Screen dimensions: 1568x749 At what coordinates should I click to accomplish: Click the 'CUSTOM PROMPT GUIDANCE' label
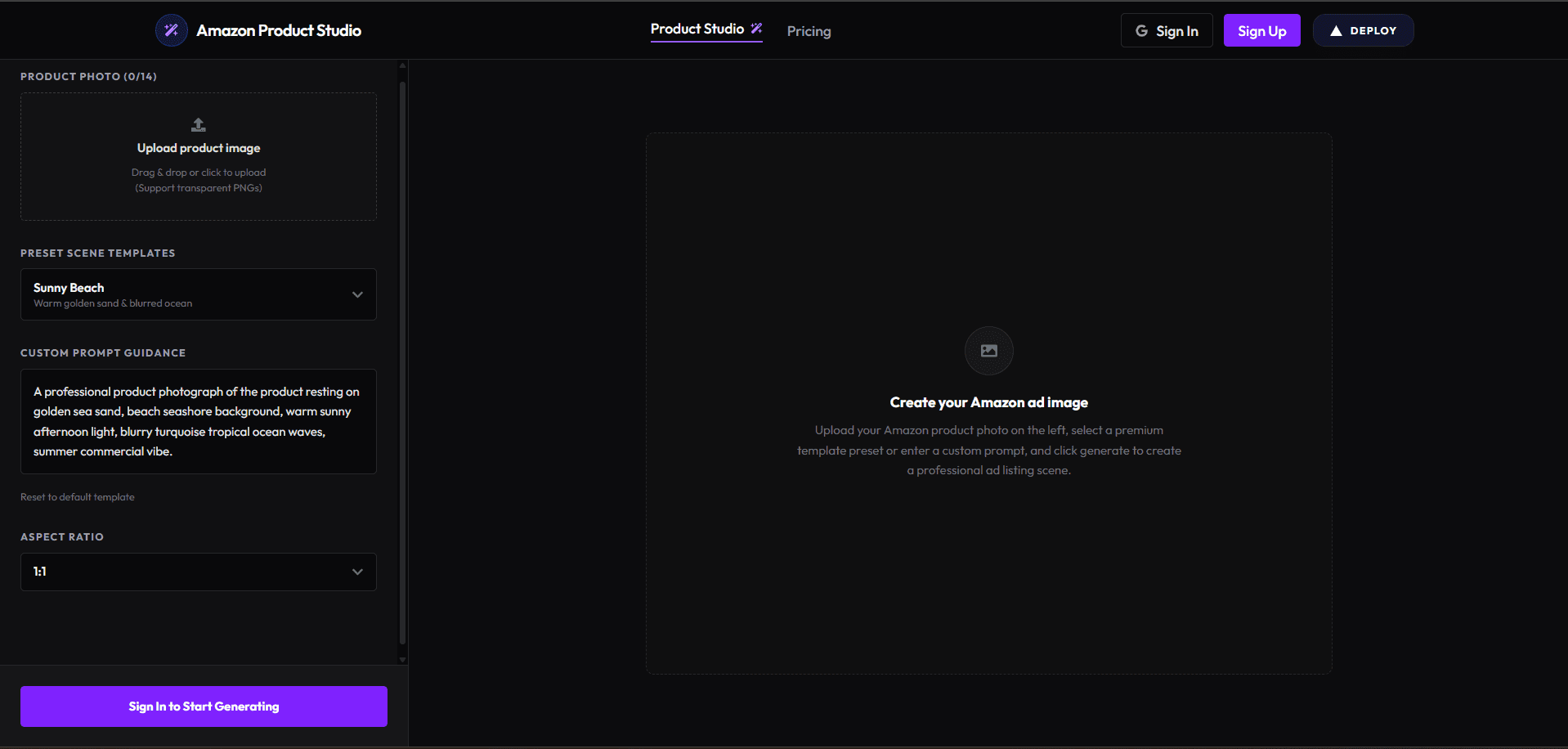[103, 352]
